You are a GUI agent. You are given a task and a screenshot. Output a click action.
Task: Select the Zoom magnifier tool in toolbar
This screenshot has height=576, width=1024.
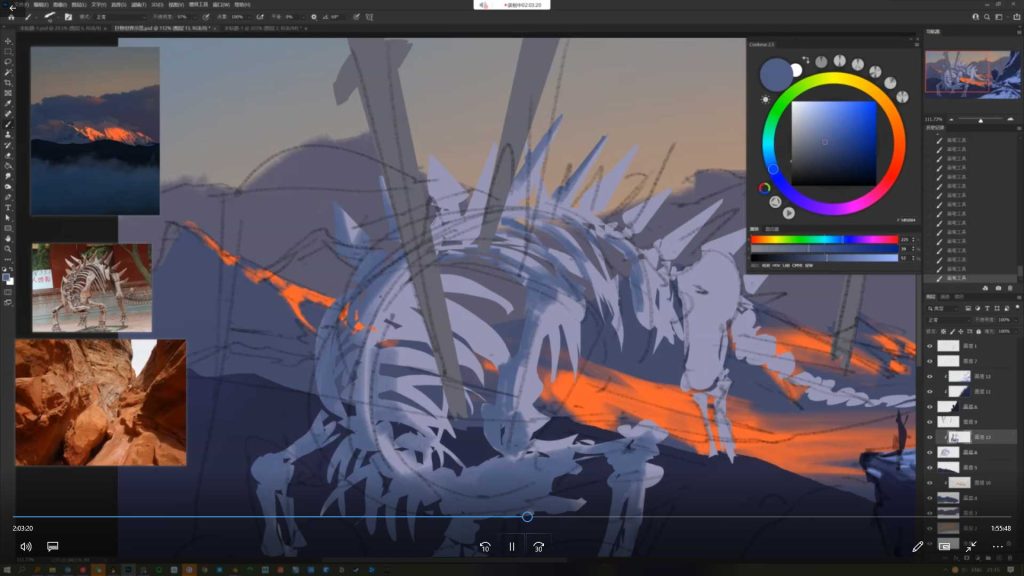[8, 249]
